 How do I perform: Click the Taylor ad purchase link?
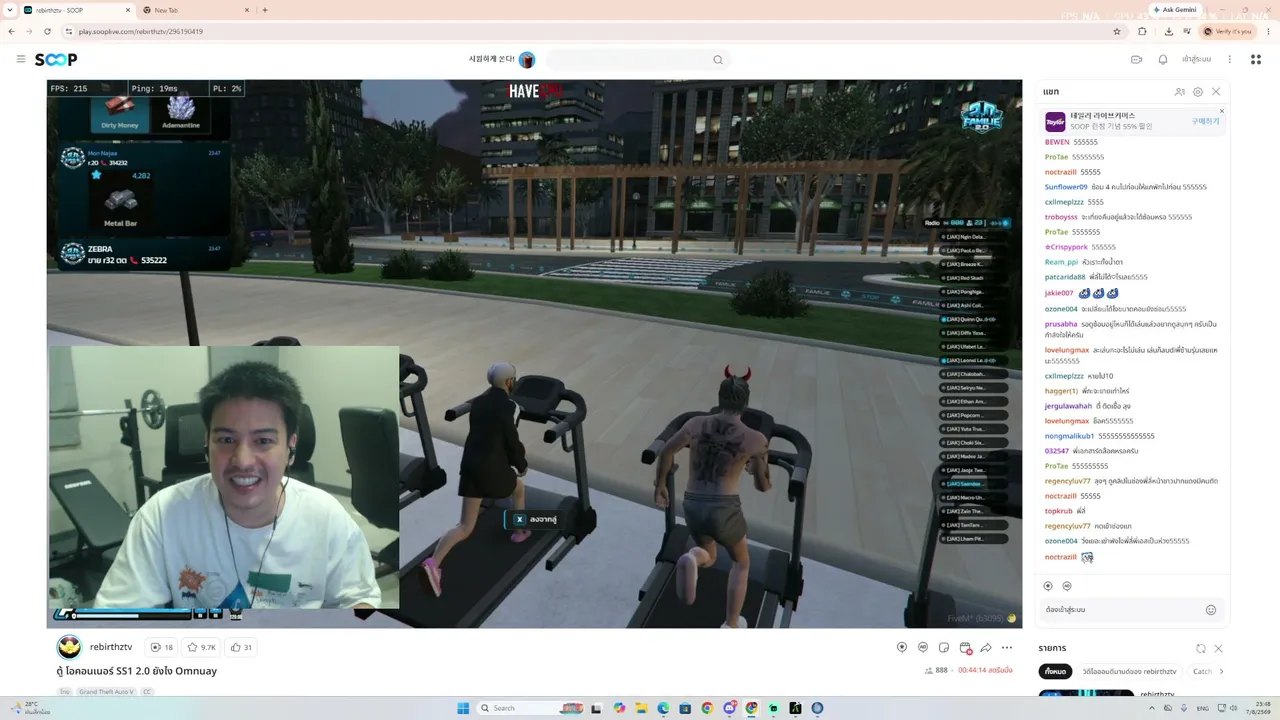(x=1205, y=121)
